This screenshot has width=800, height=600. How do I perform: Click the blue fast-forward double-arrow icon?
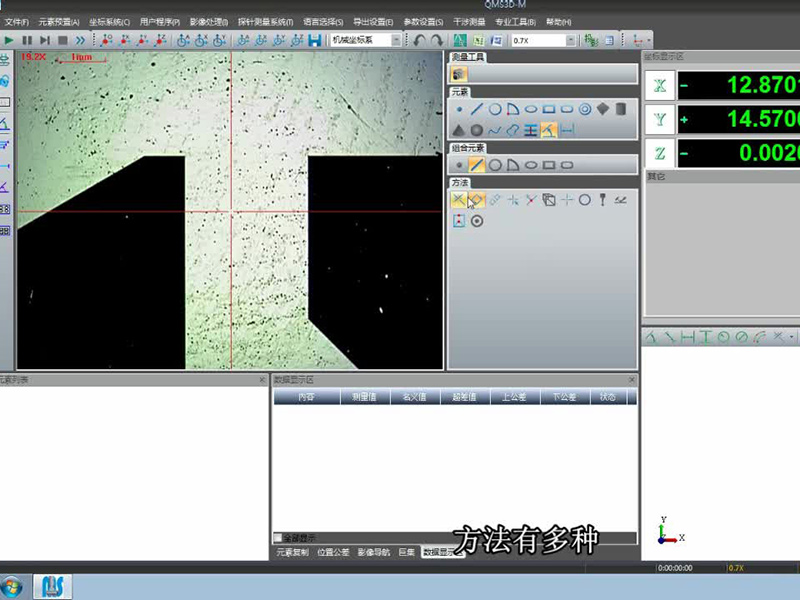[x=80, y=40]
